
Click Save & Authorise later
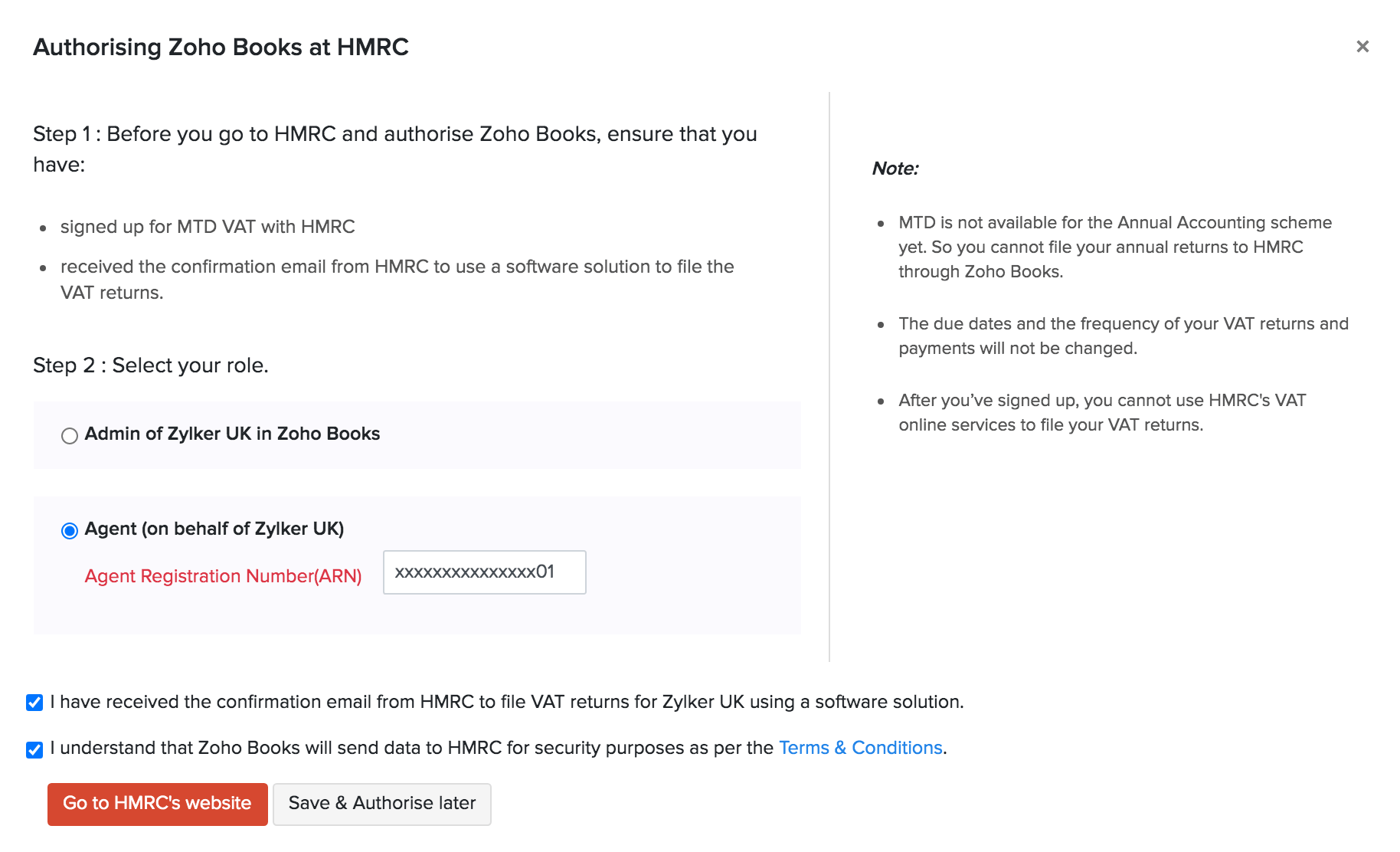click(x=381, y=804)
